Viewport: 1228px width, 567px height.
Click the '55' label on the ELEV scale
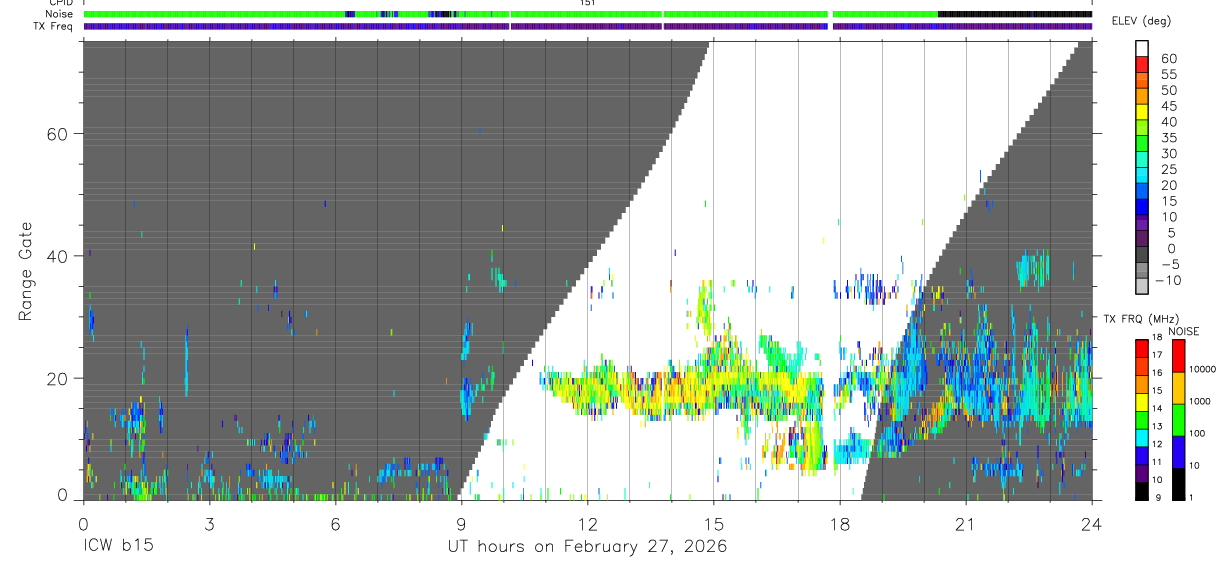pos(1169,74)
